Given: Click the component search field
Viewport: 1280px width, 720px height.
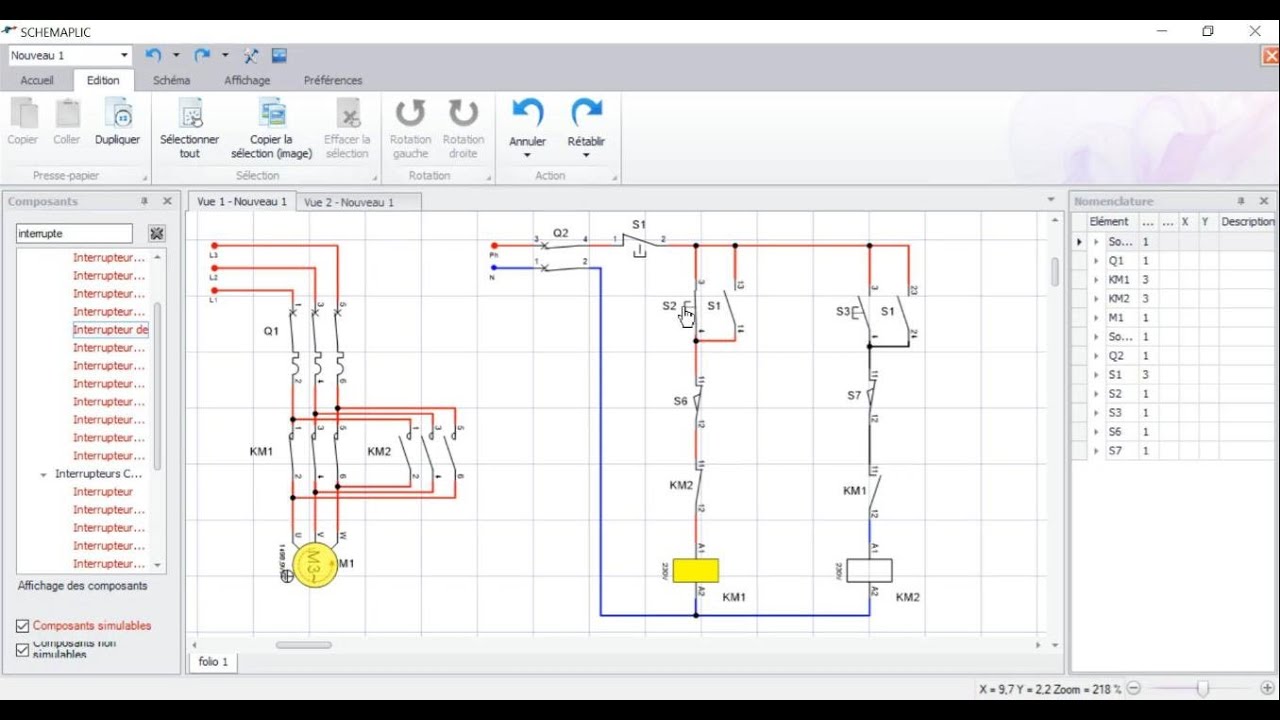Looking at the screenshot, I should [x=74, y=234].
